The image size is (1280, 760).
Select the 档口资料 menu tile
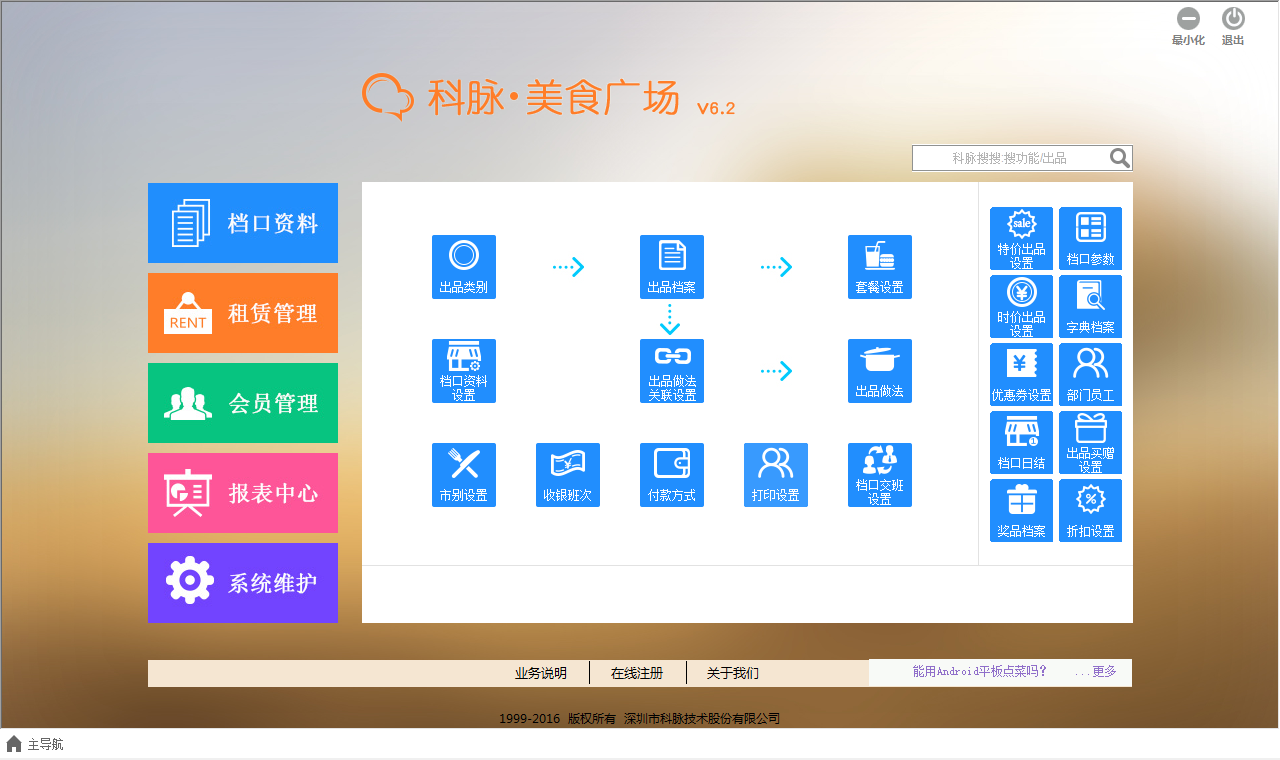coord(243,223)
